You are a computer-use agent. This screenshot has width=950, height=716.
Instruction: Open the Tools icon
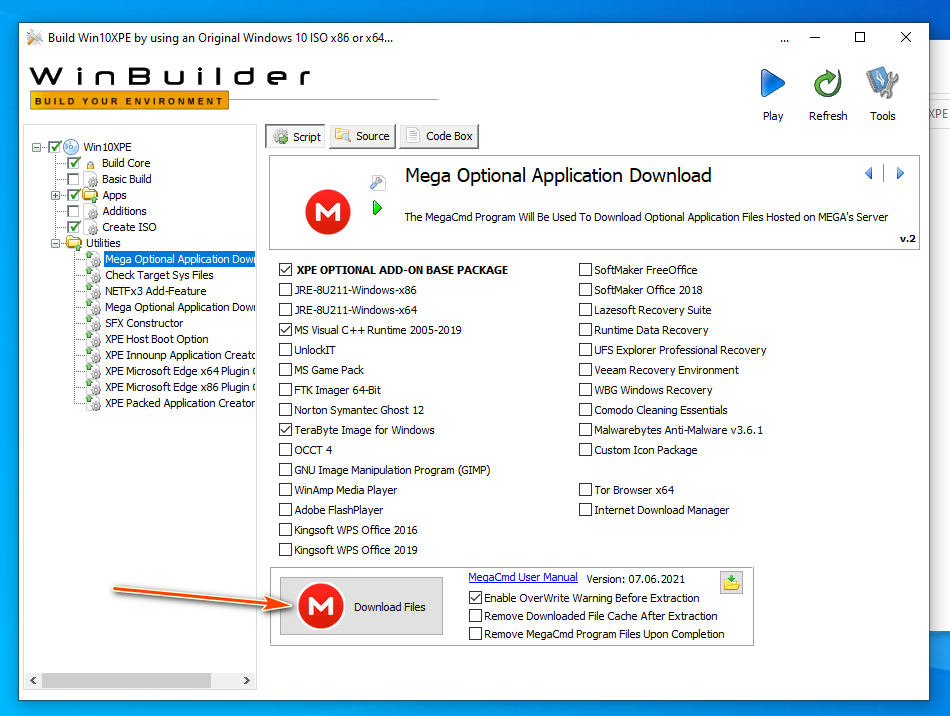point(882,83)
